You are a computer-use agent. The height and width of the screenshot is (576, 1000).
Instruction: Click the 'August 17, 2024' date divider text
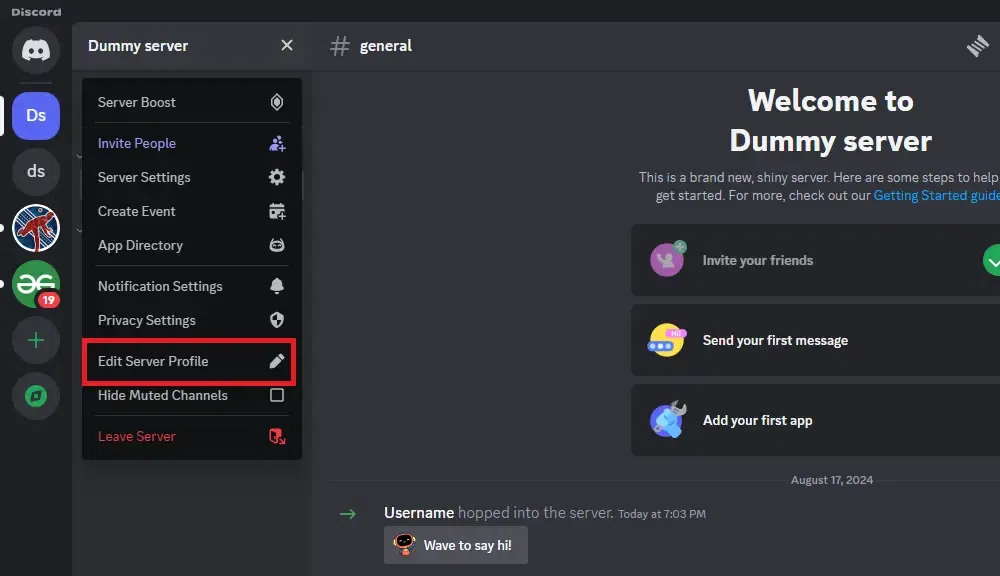[832, 480]
